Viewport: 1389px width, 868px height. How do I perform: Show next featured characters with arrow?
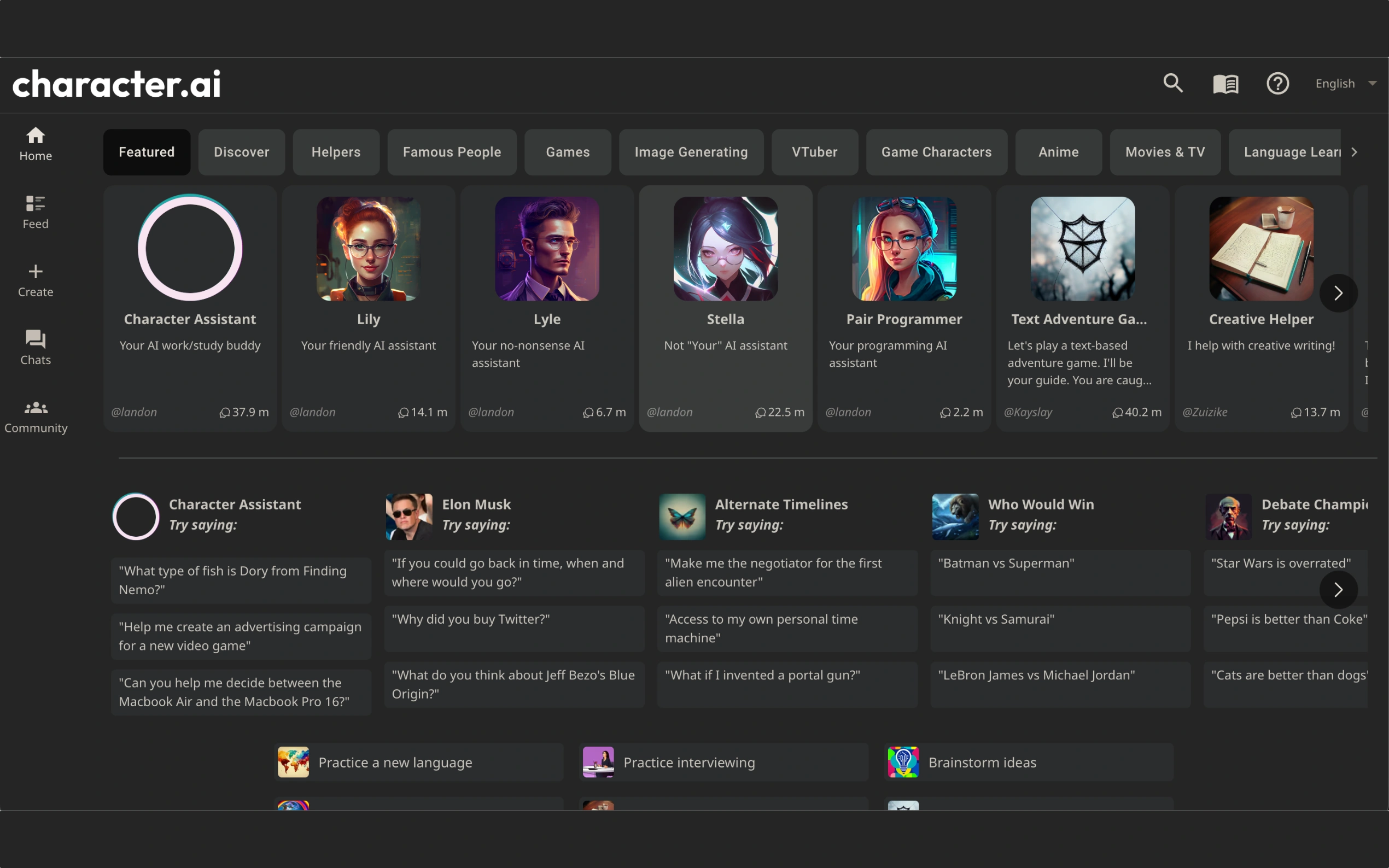tap(1338, 294)
